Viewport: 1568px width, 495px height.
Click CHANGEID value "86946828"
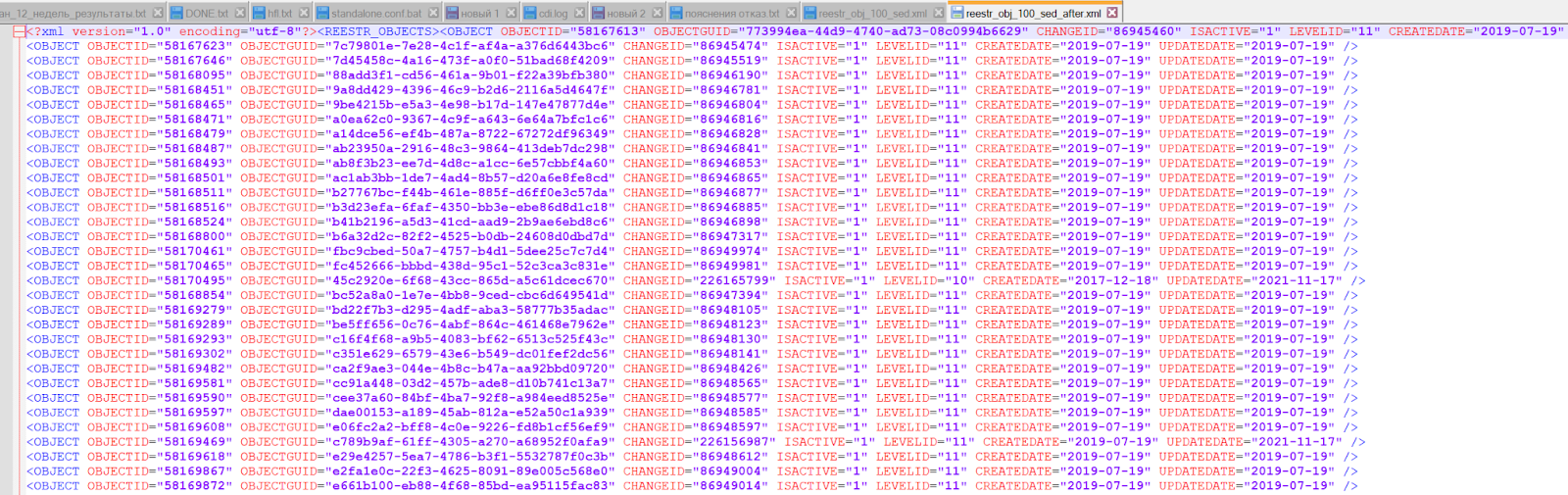coord(732,134)
